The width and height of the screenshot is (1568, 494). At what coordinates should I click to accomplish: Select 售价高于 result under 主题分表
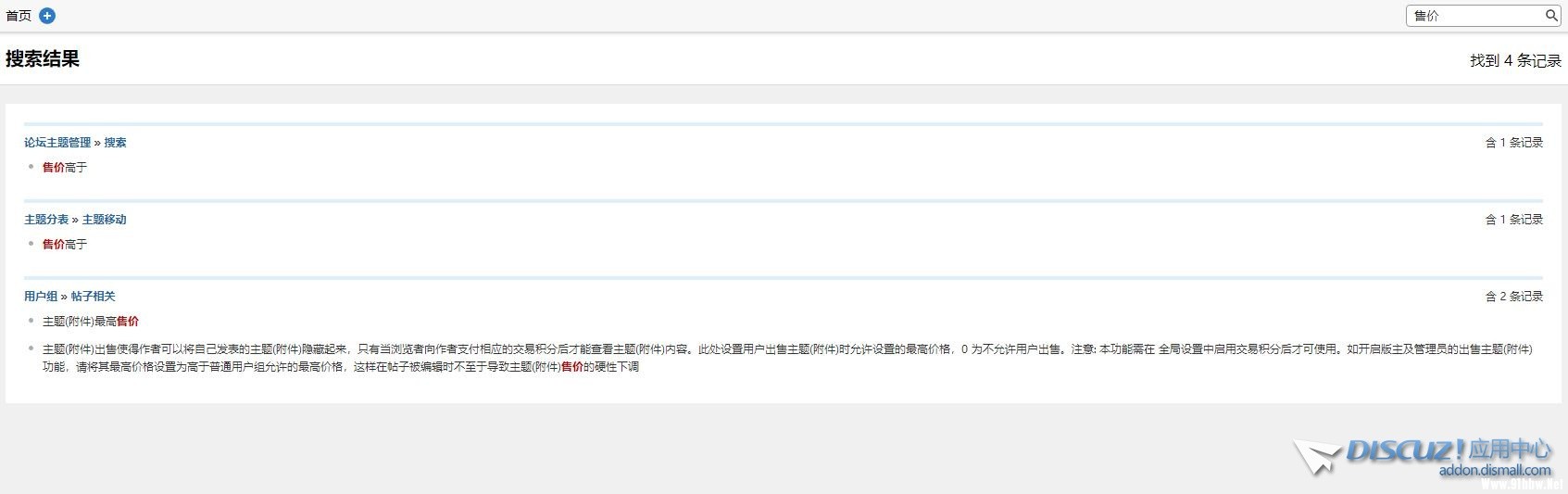tap(65, 245)
